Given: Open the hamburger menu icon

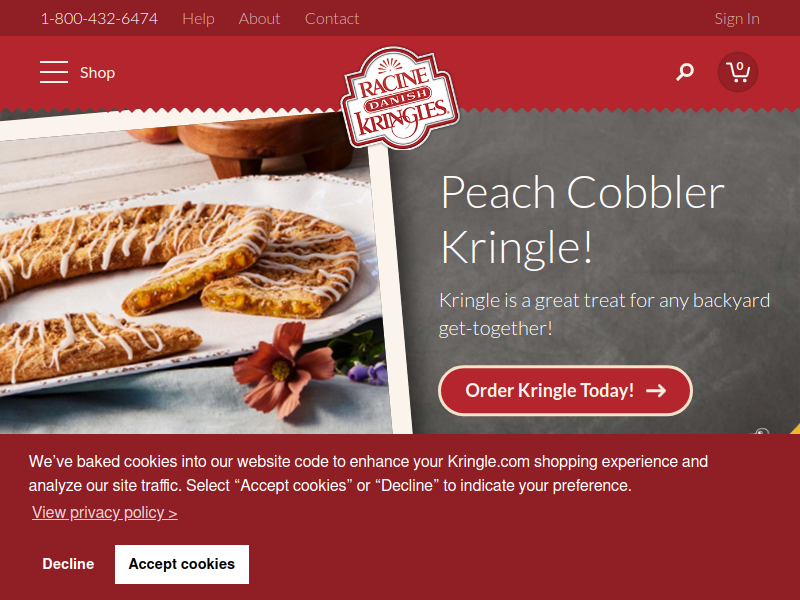Looking at the screenshot, I should tap(54, 72).
